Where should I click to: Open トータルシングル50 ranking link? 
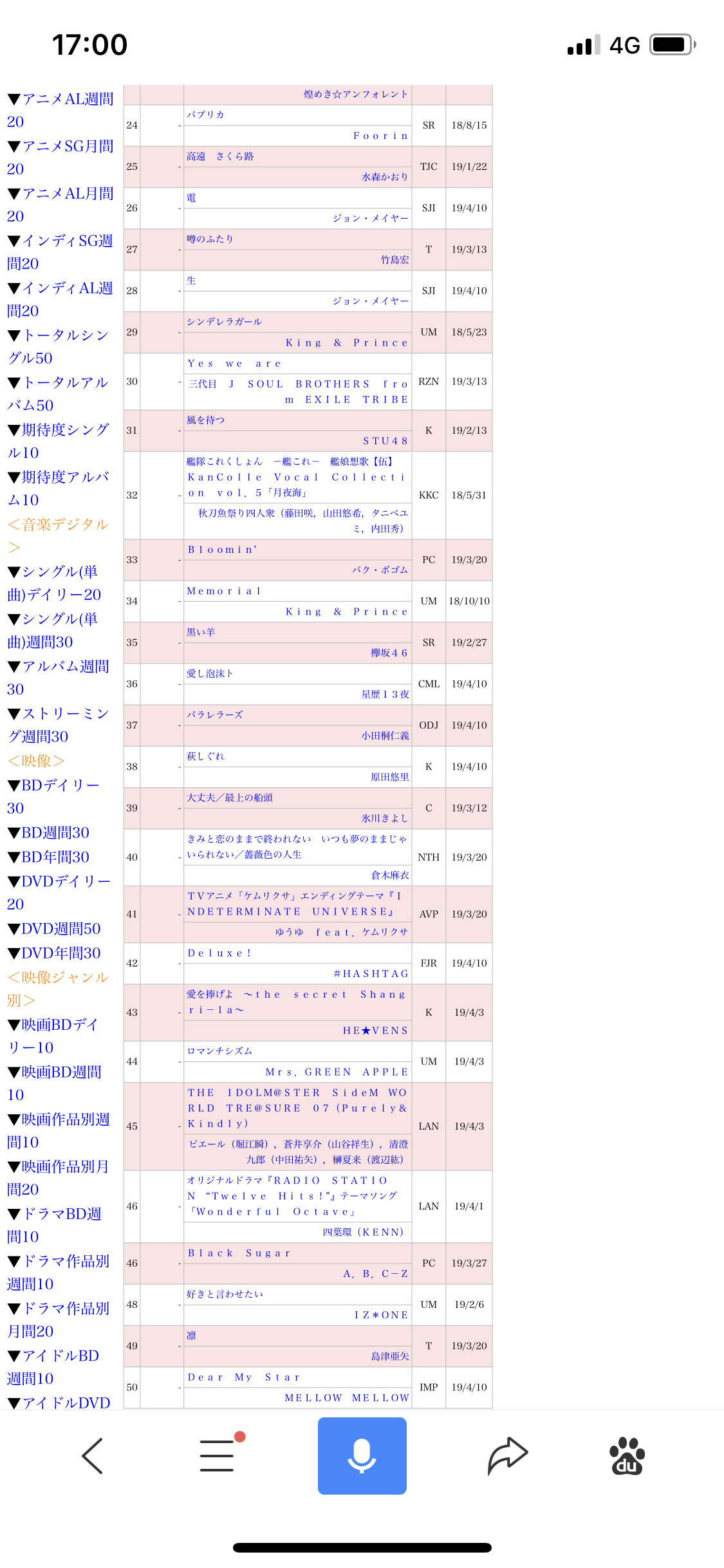[58, 346]
